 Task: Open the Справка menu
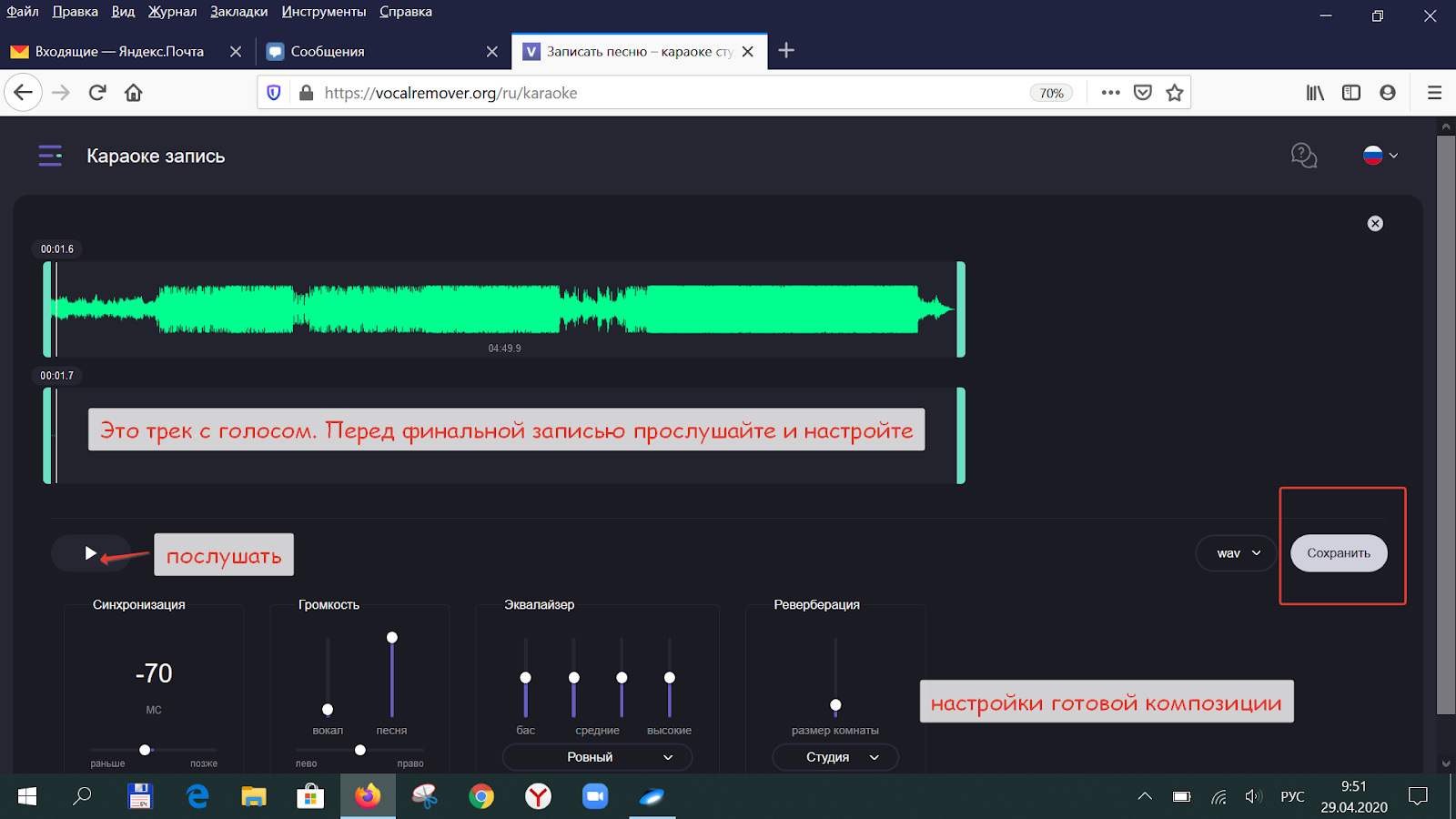pyautogui.click(x=406, y=12)
